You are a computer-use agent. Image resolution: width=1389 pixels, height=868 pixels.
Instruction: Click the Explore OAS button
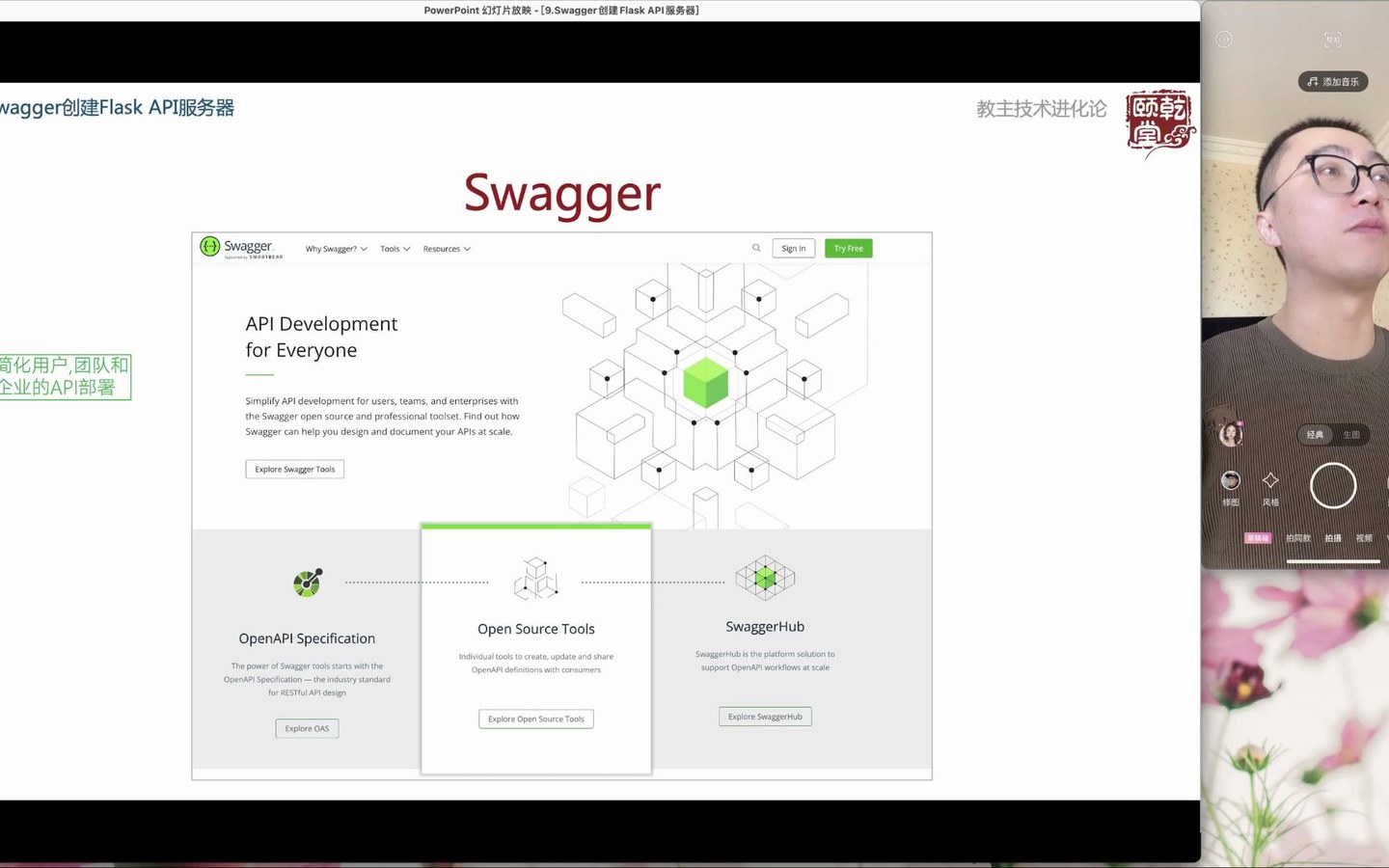307,728
